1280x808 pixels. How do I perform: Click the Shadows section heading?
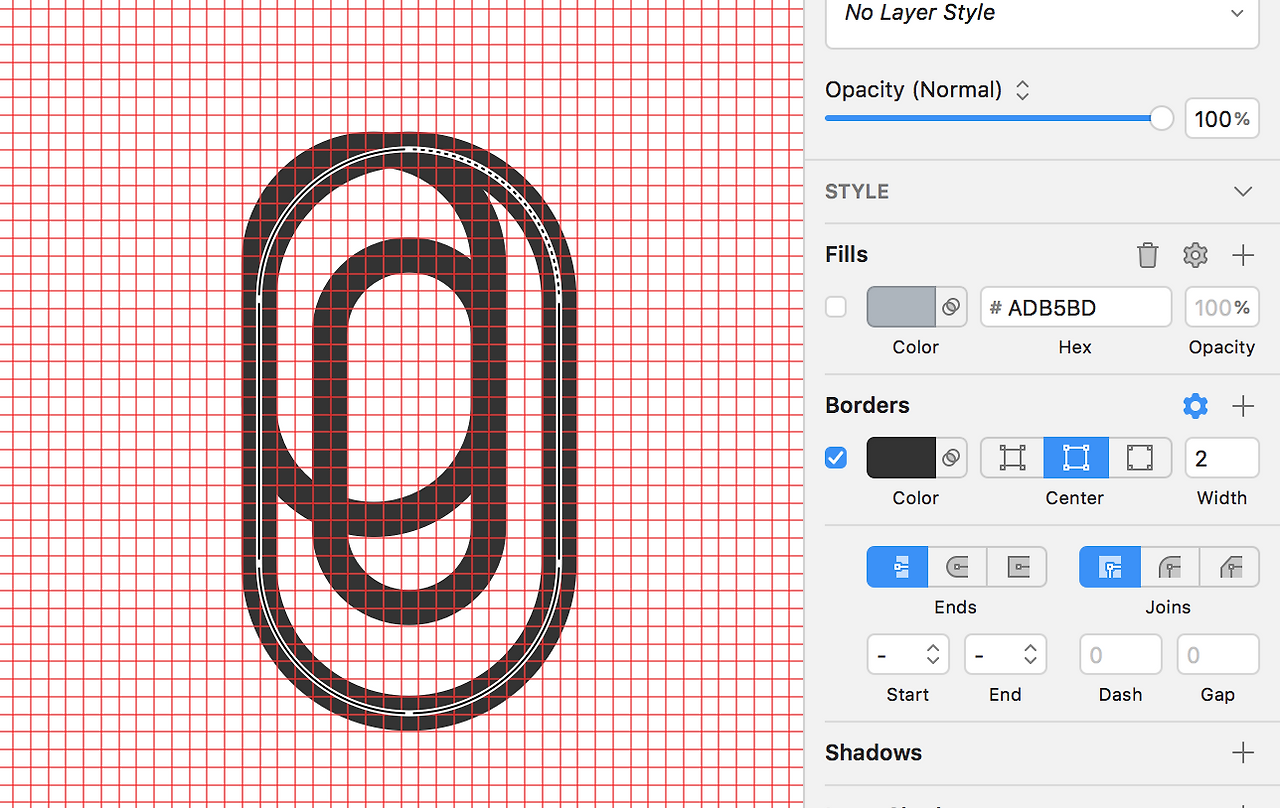tap(874, 752)
